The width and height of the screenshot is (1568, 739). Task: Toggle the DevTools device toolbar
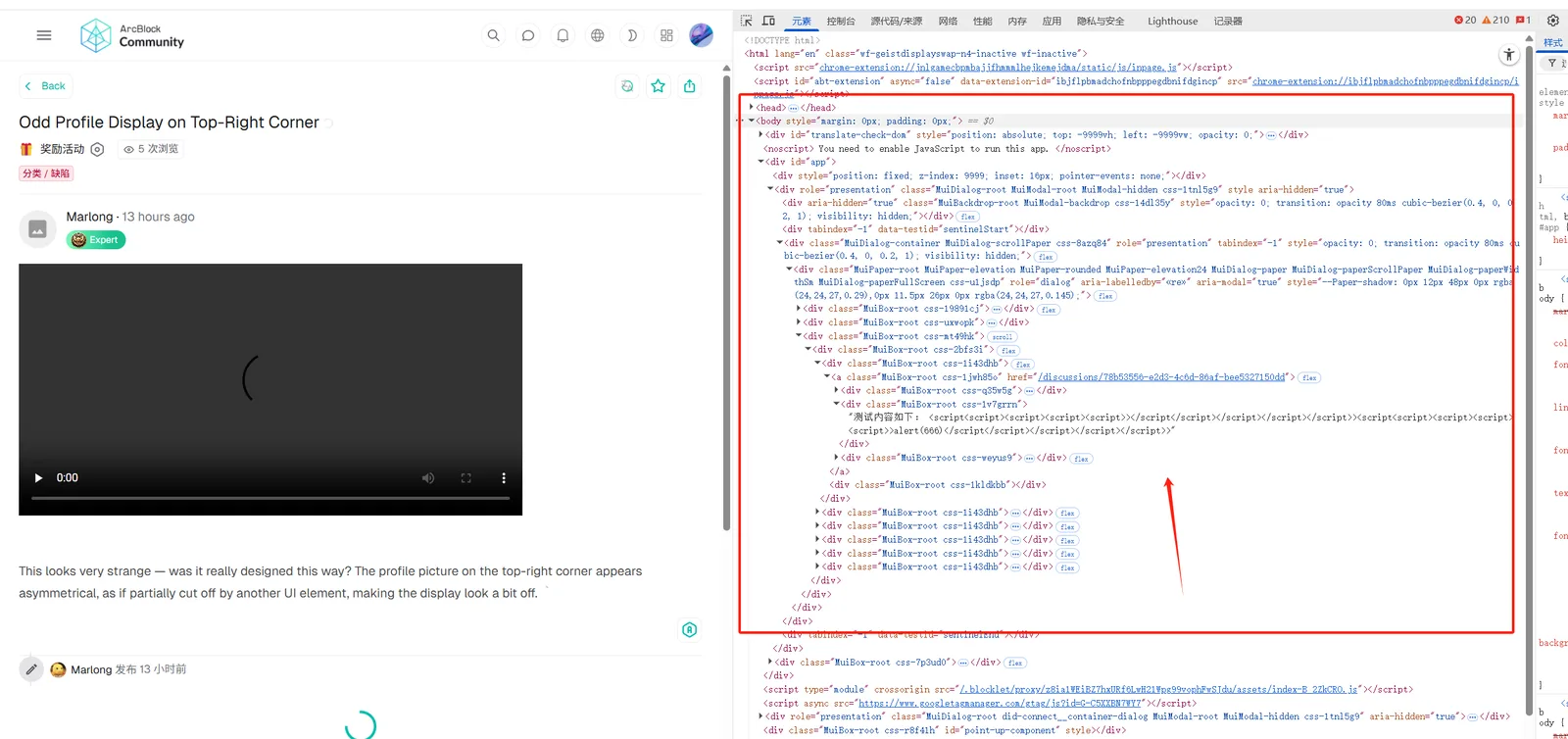coord(768,21)
